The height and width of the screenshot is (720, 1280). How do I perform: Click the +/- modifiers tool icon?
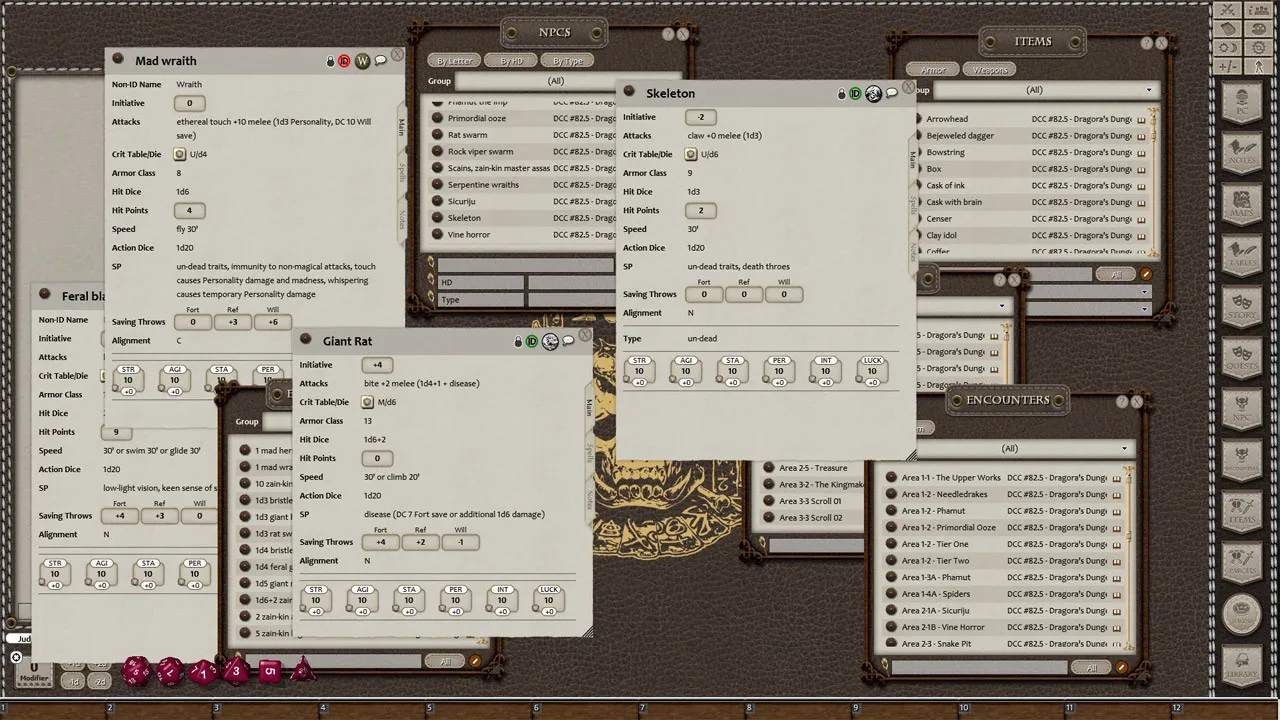[1229, 67]
